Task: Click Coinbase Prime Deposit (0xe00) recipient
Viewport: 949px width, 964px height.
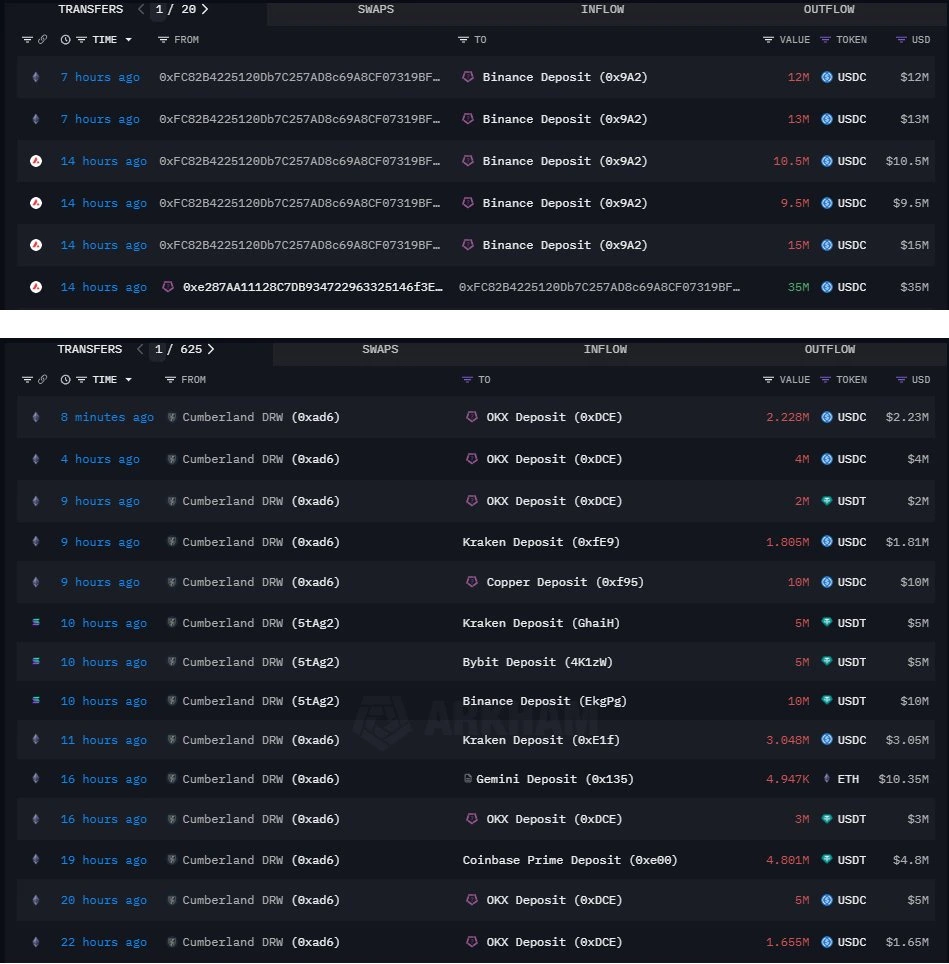Action: tap(570, 859)
